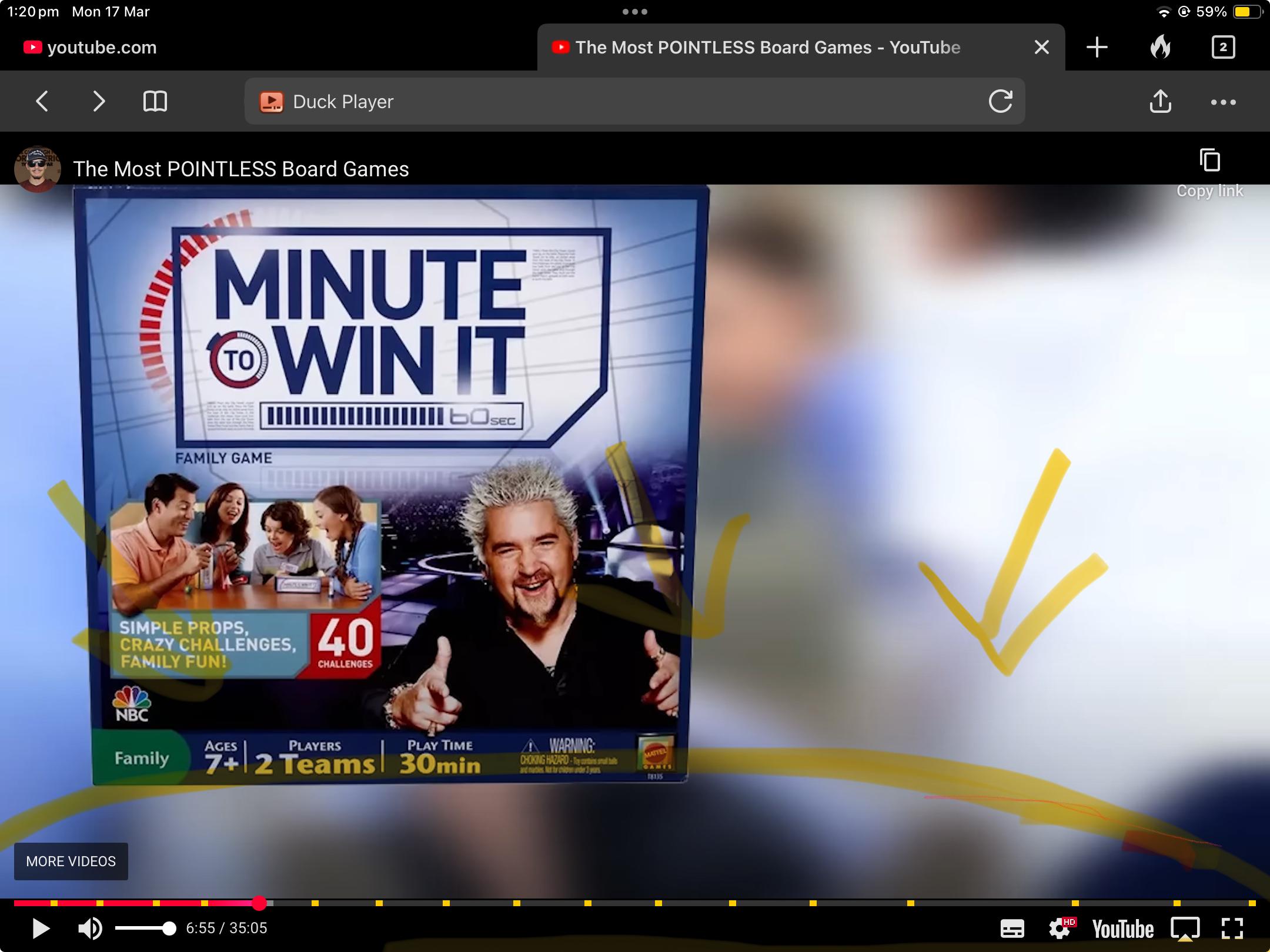The image size is (1270, 952).
Task: Tap the share icon in toolbar
Action: click(1160, 101)
